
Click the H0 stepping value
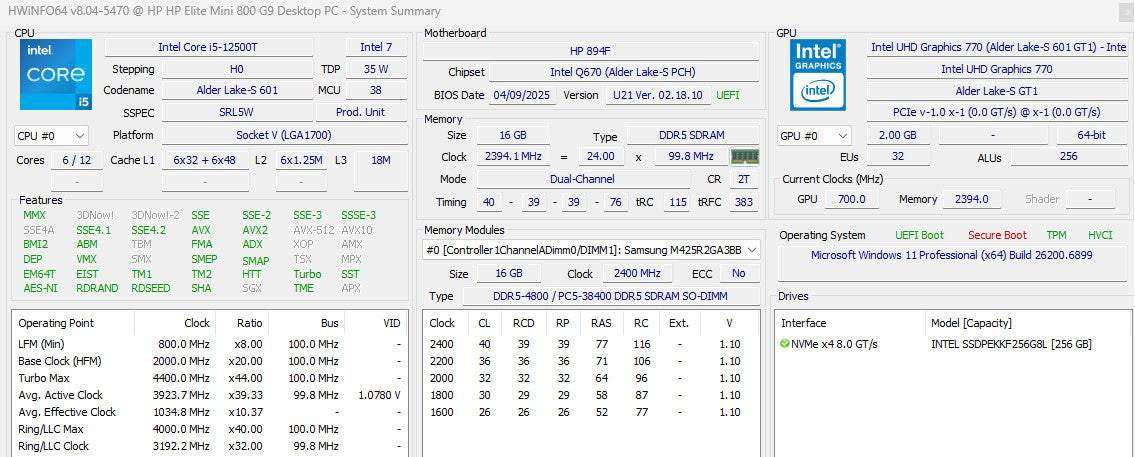coord(237,70)
